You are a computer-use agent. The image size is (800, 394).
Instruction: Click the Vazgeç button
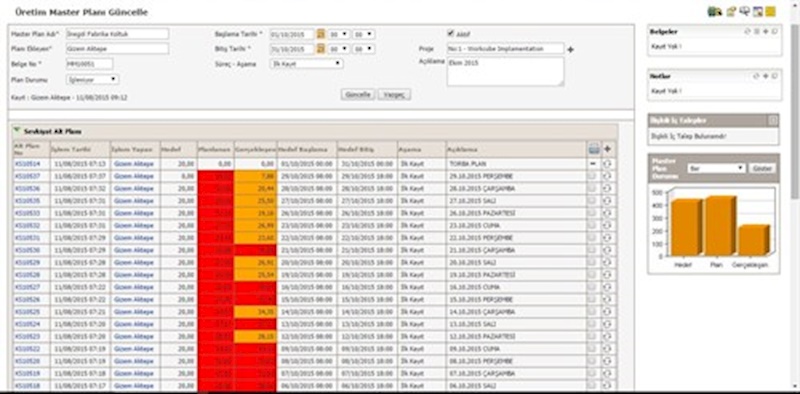point(394,95)
